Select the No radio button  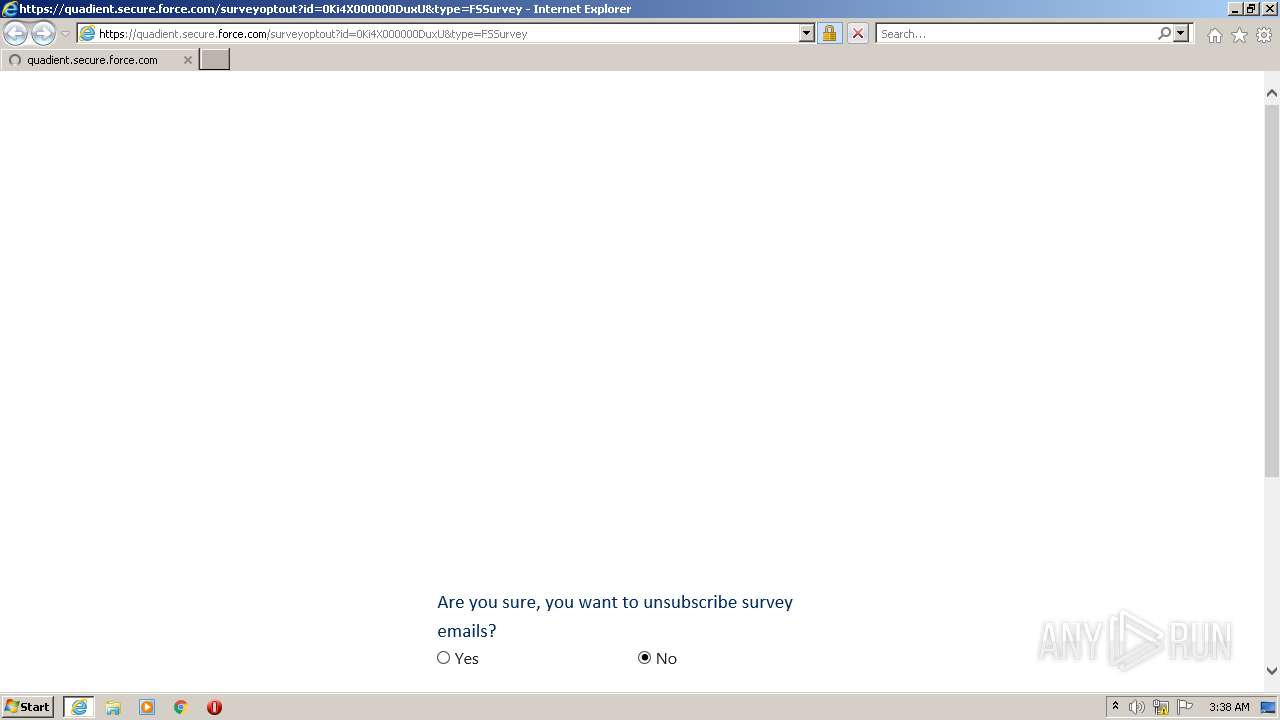pos(644,658)
